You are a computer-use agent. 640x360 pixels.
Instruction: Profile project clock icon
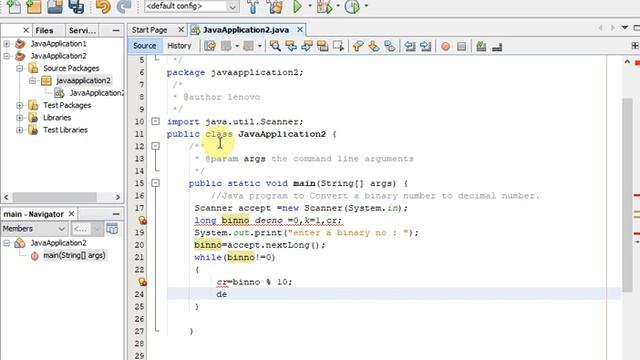pyautogui.click(x=352, y=6)
